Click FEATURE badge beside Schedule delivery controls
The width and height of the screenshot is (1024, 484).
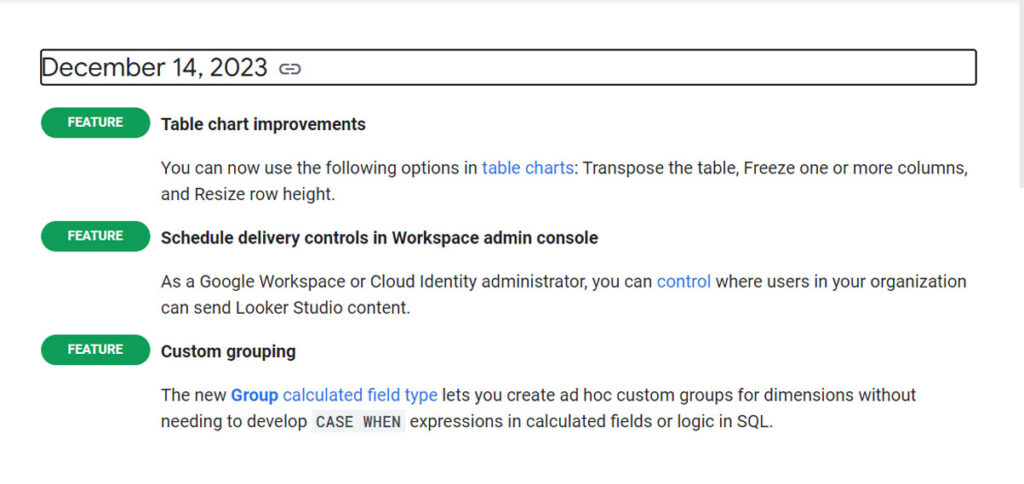coord(95,236)
